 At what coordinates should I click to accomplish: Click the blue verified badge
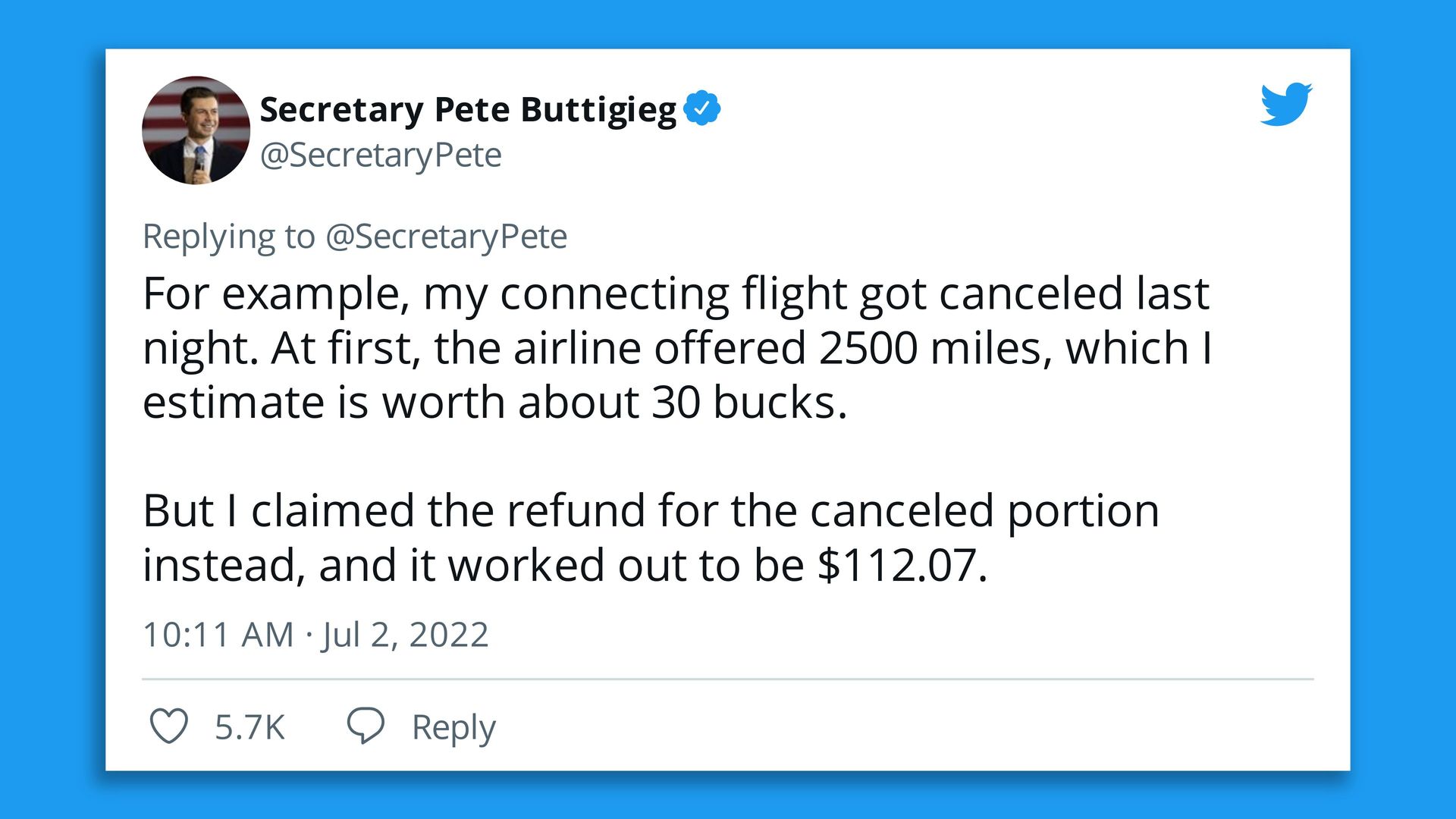pyautogui.click(x=701, y=108)
